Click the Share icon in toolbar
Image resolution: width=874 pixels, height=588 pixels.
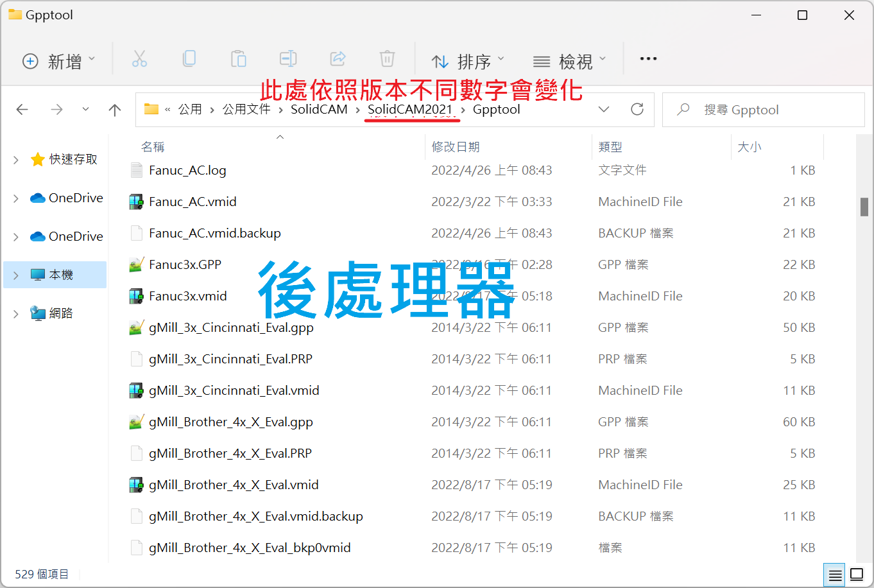(337, 60)
